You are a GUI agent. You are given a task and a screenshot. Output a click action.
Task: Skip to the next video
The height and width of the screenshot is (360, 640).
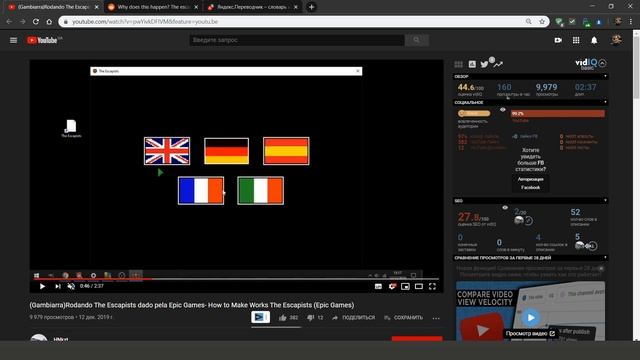click(58, 286)
